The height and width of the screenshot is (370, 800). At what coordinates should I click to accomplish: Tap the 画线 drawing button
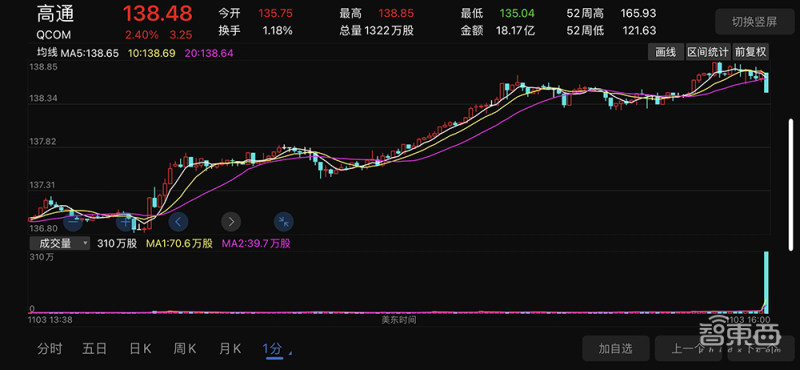pos(665,52)
